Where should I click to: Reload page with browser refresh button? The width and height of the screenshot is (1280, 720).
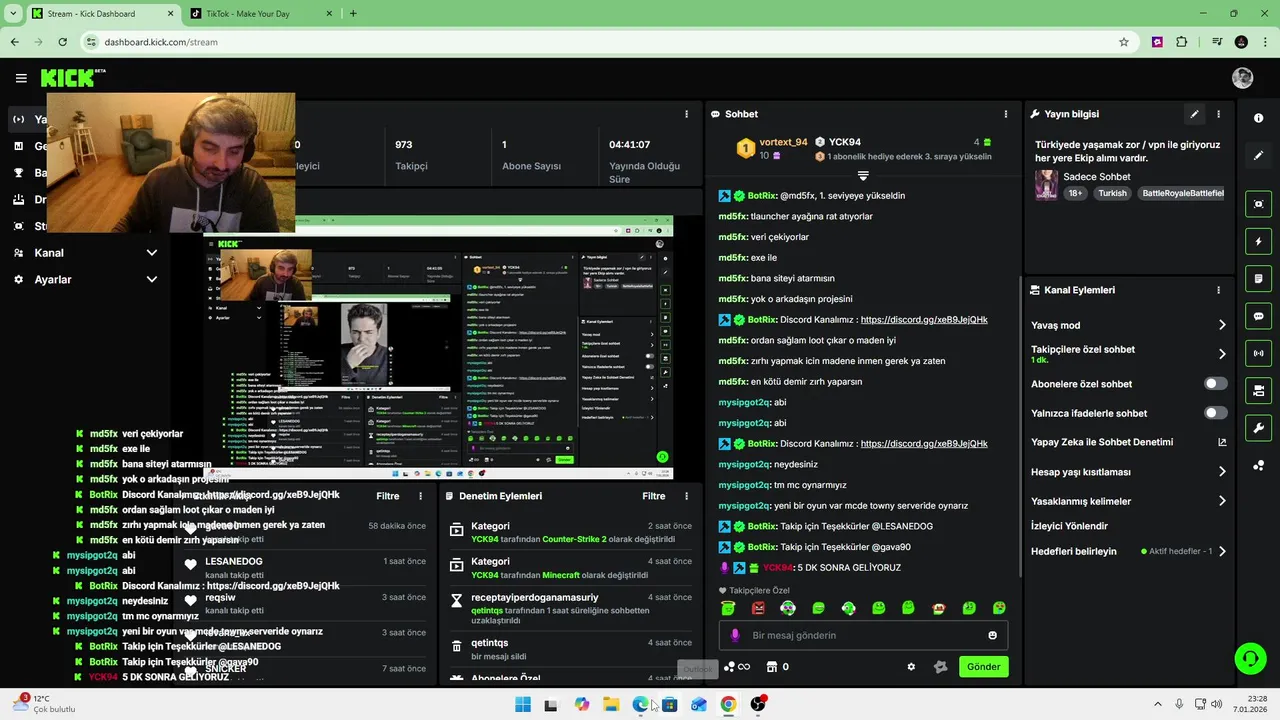tap(62, 42)
